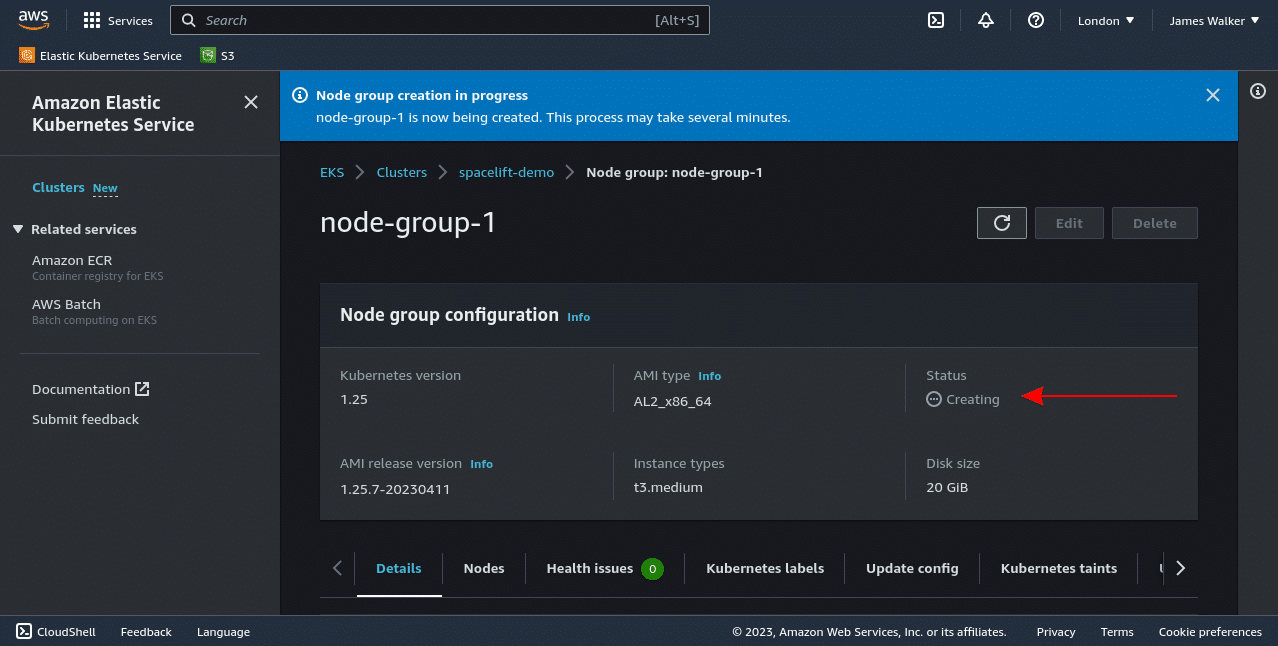This screenshot has height=646, width=1278.
Task: Switch to the Kubernetes labels tab
Action: tap(765, 568)
